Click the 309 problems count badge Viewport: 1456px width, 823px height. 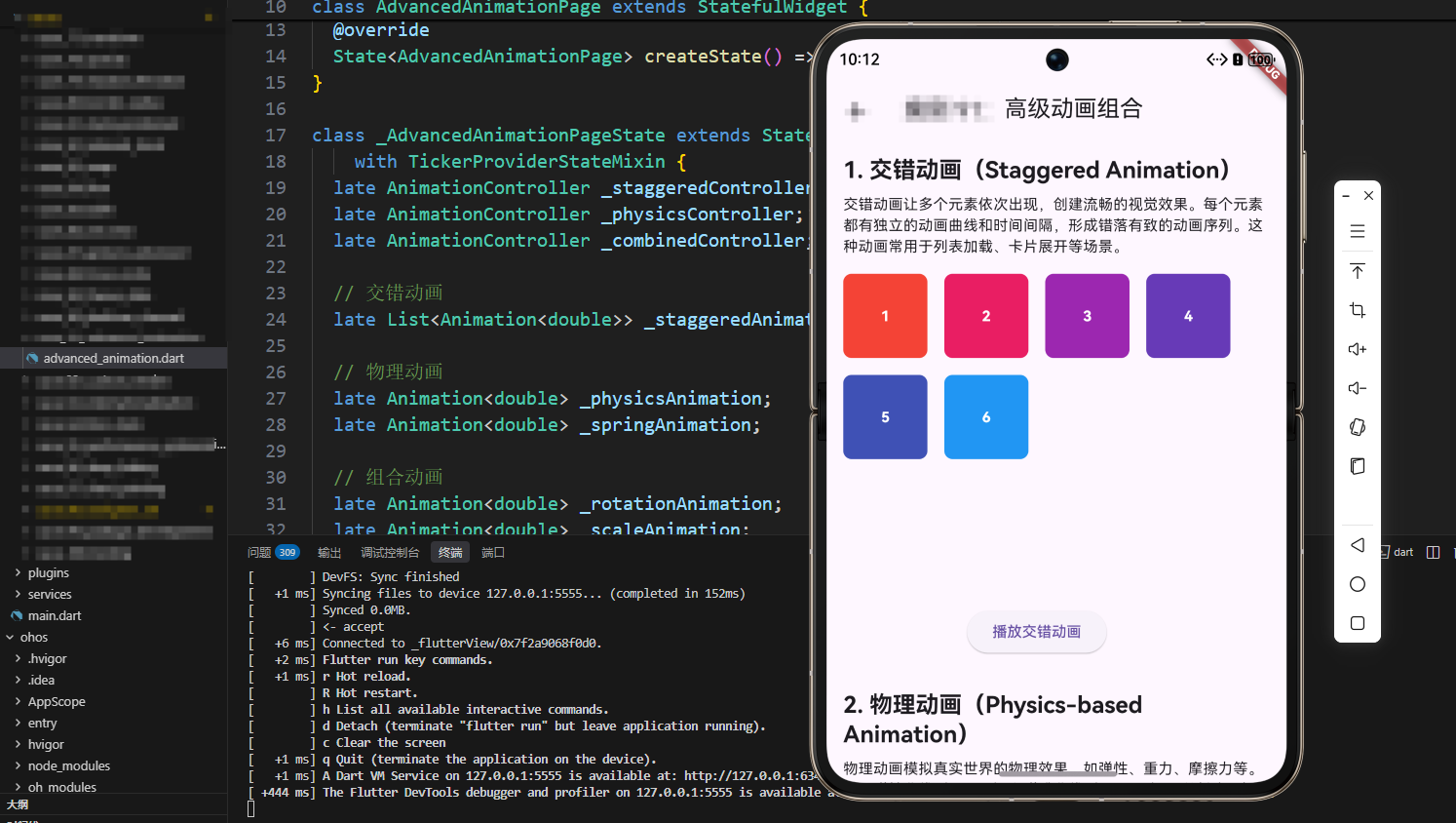[x=287, y=552]
